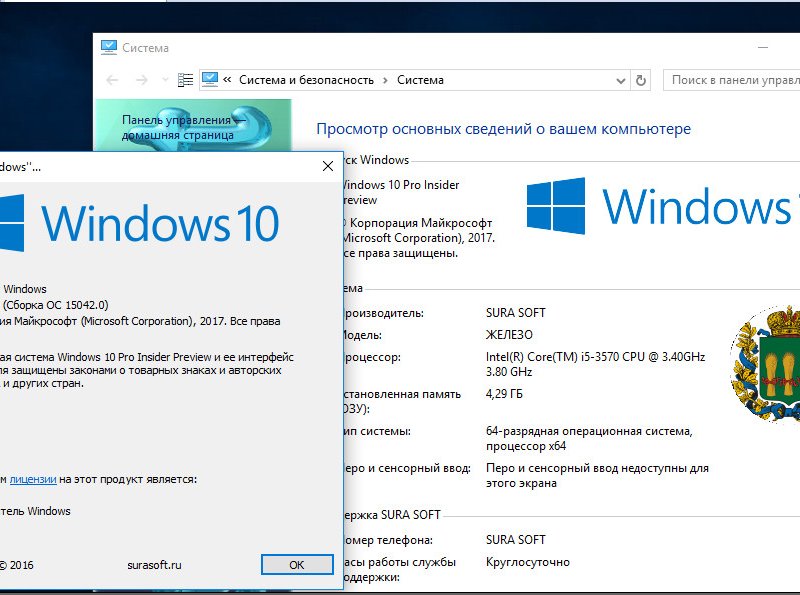Expand the chevron after "Система и безопасность"
The height and width of the screenshot is (595, 800).
point(385,80)
